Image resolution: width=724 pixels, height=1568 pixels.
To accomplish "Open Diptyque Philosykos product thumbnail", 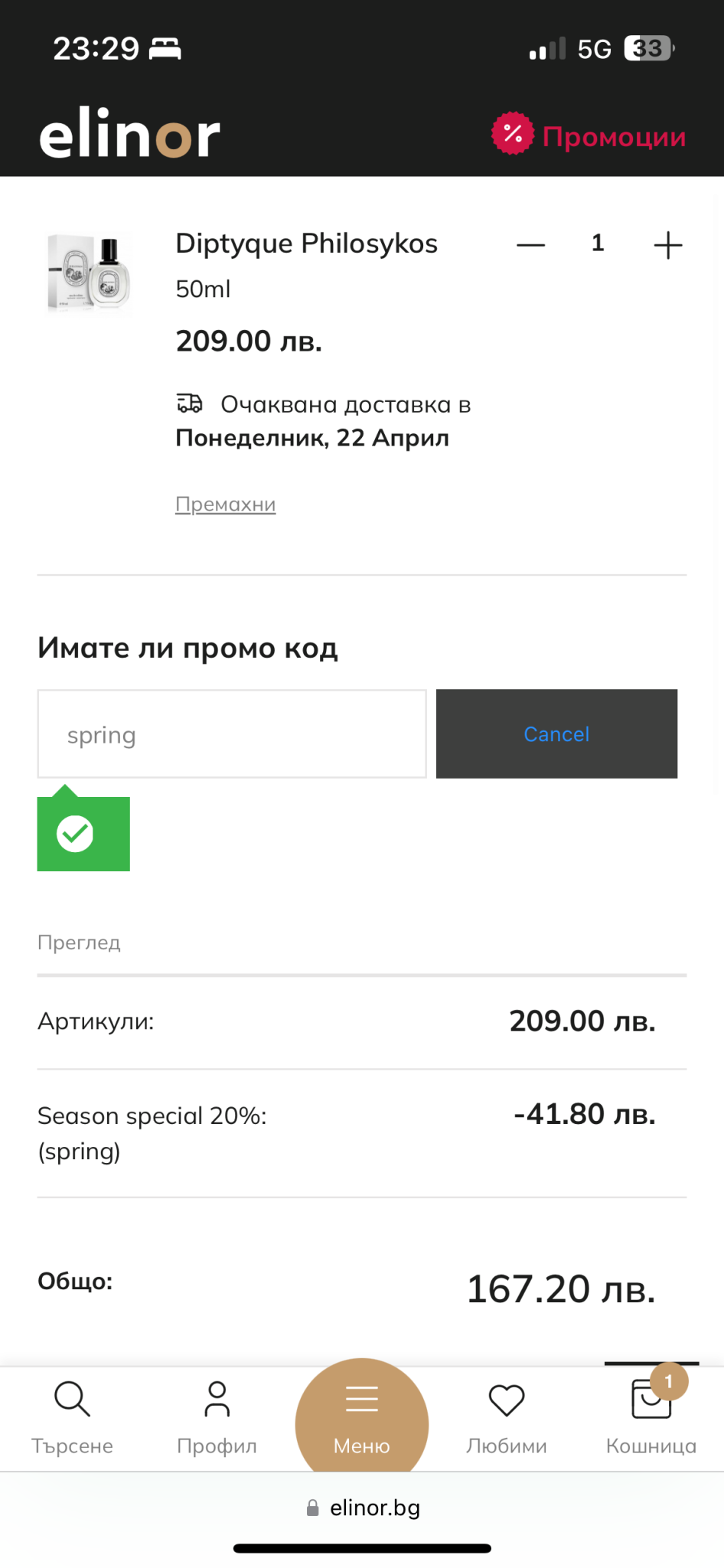I will [89, 273].
